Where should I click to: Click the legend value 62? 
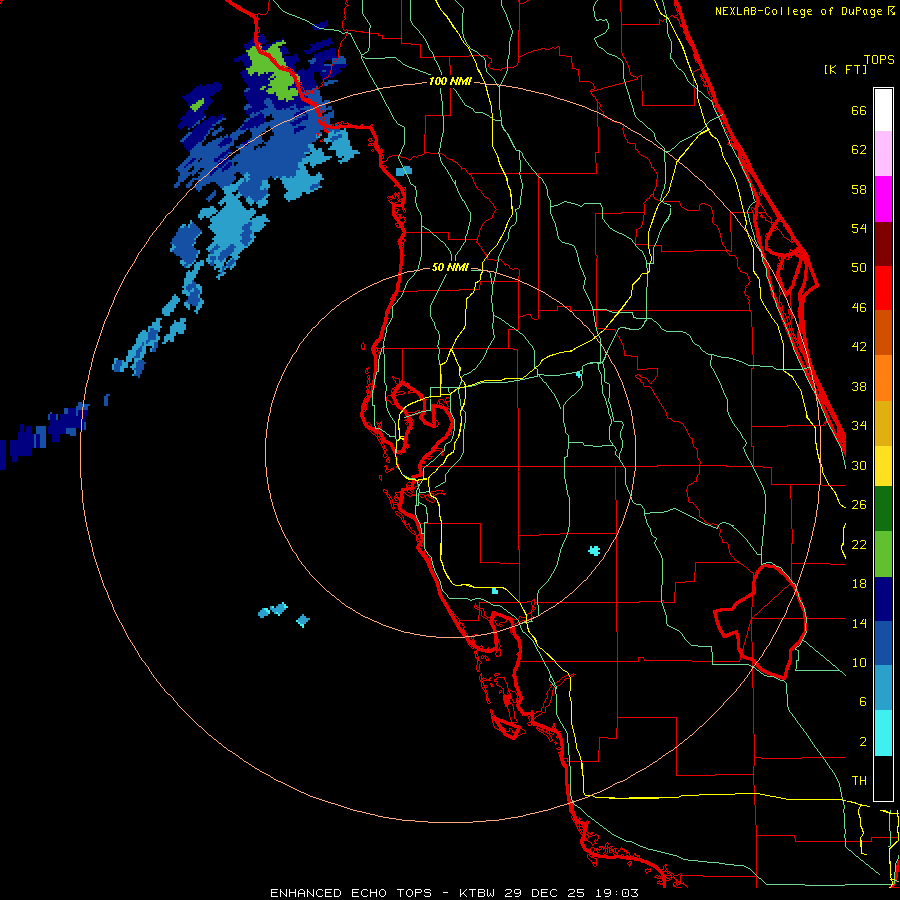(x=859, y=150)
